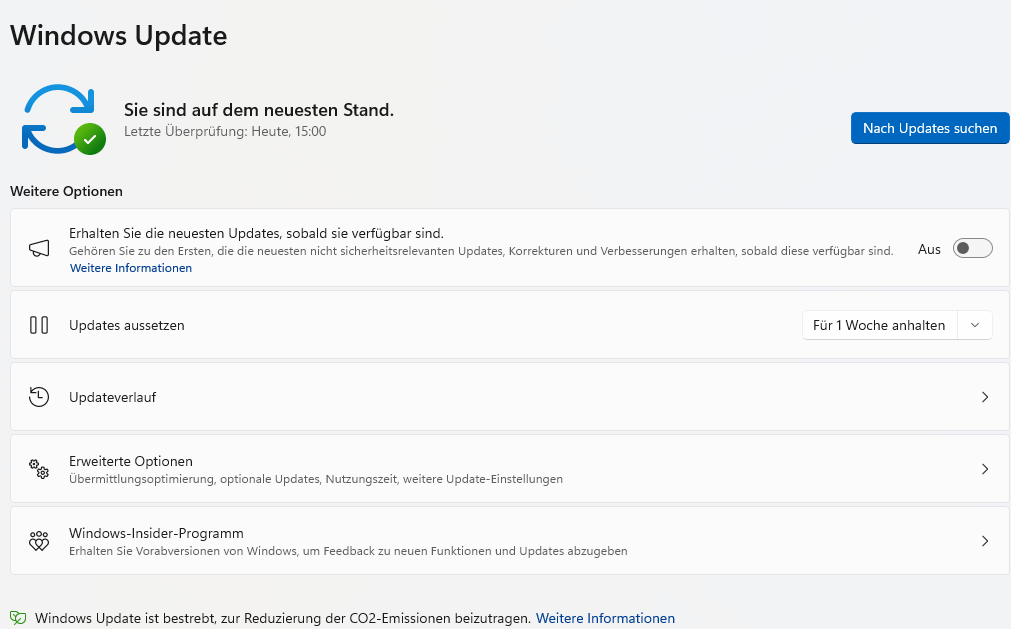Open Weitere Informationen link about CO2 emissions
This screenshot has height=629, width=1011.
point(605,618)
